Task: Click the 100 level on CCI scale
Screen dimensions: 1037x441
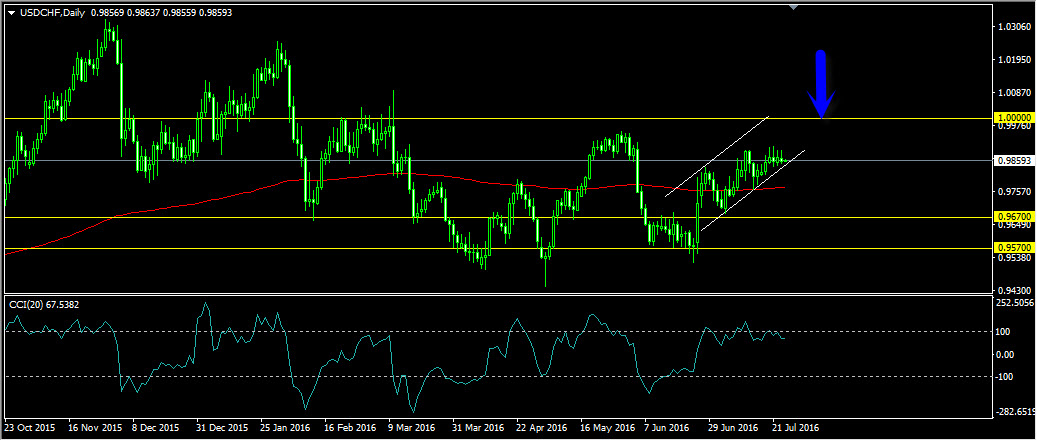Action: (x=1006, y=332)
